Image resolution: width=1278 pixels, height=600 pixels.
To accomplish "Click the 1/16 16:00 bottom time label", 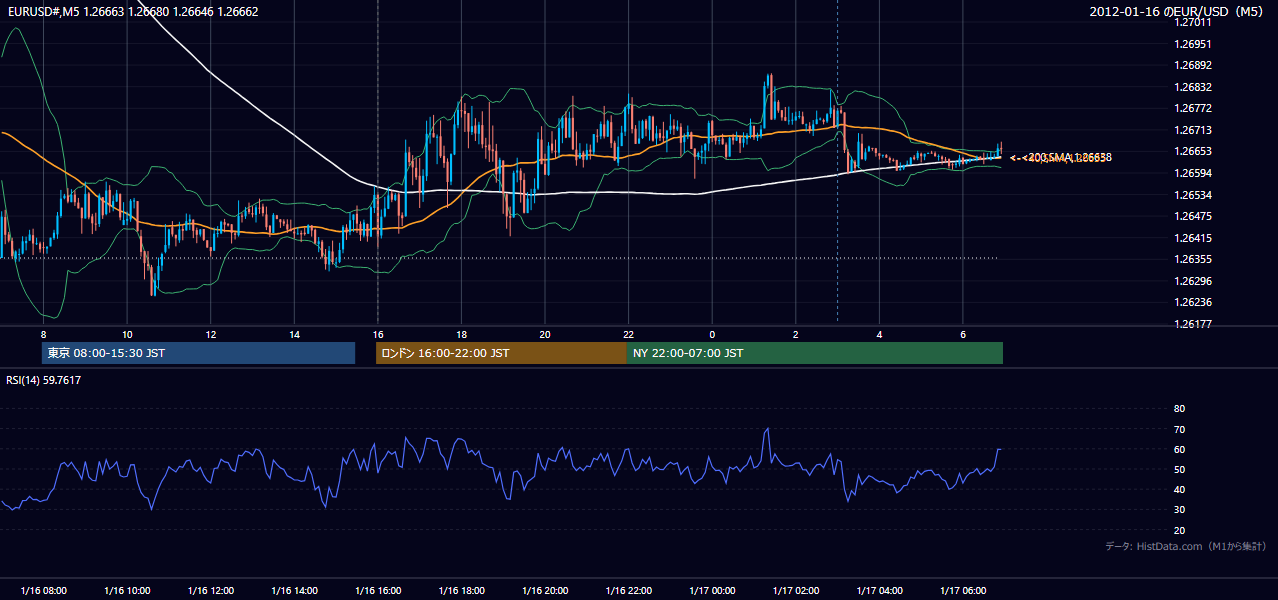I will 378,591.
